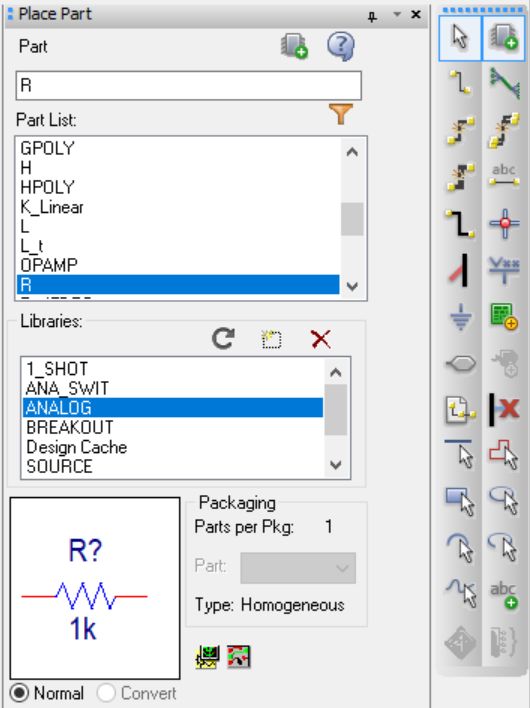Select the Place Port tool
The width and height of the screenshot is (530, 708).
460,363
